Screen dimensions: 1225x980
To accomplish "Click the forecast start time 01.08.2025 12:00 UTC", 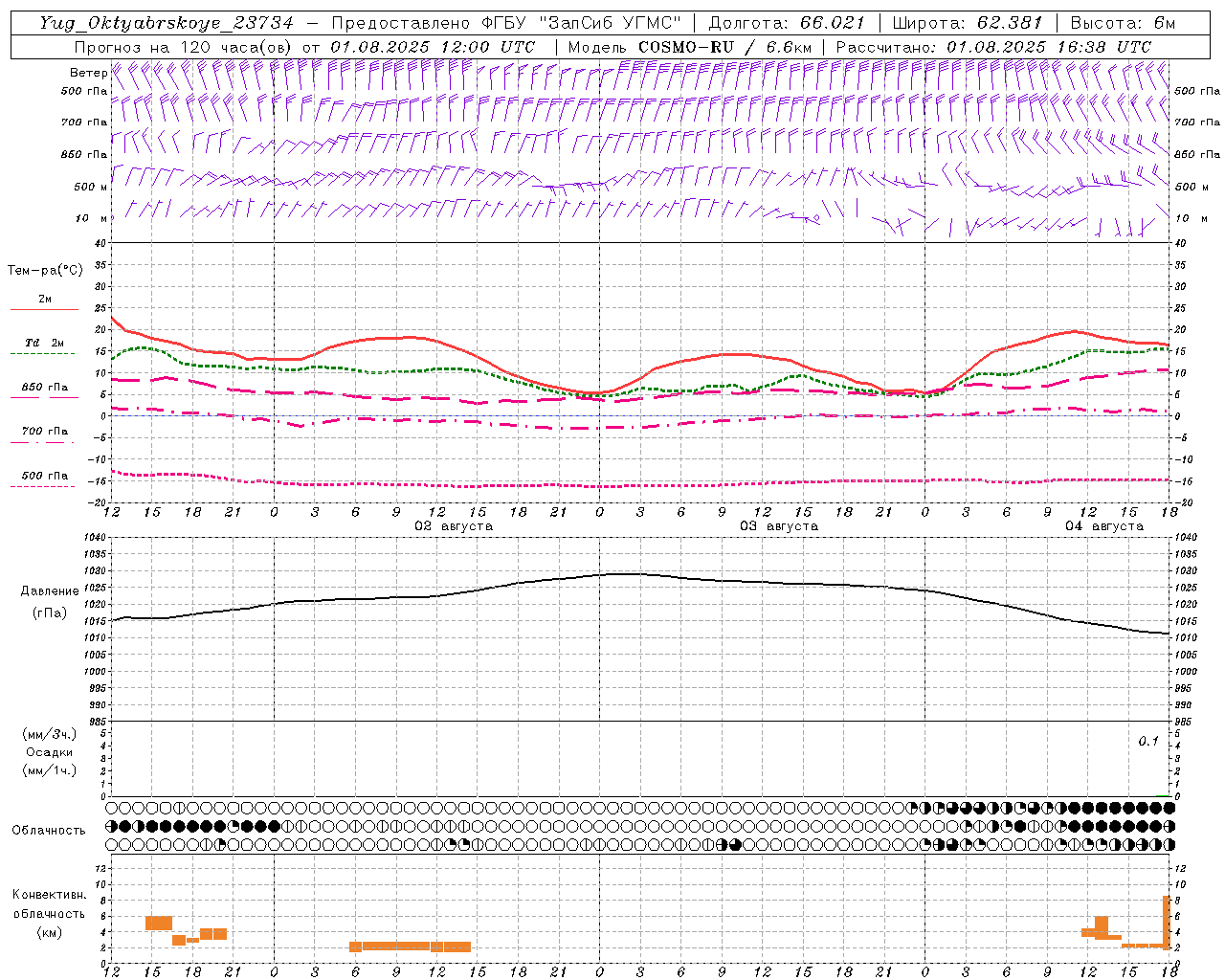I will pos(433,47).
